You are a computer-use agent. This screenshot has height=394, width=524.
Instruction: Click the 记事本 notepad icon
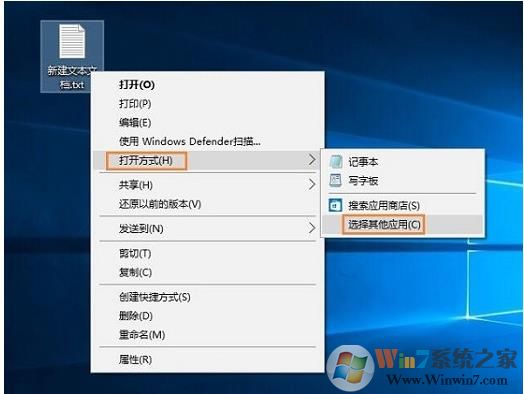pos(336,162)
